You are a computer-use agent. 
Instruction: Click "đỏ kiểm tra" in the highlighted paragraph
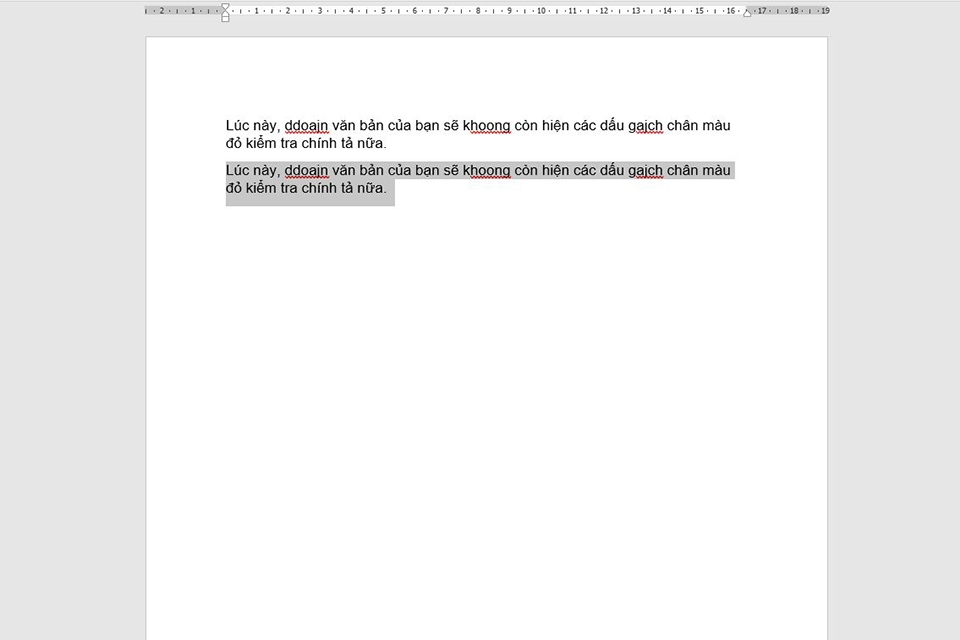[261, 188]
